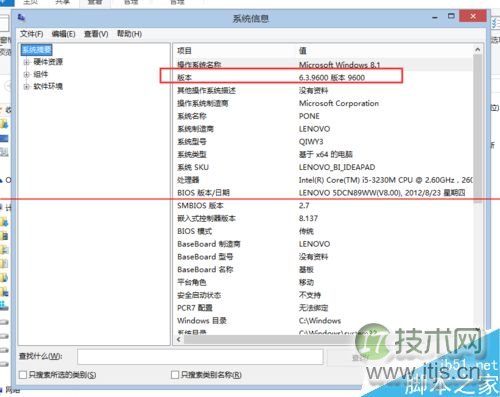
Task: Open the 帮助(H) menu
Action: coord(129,34)
